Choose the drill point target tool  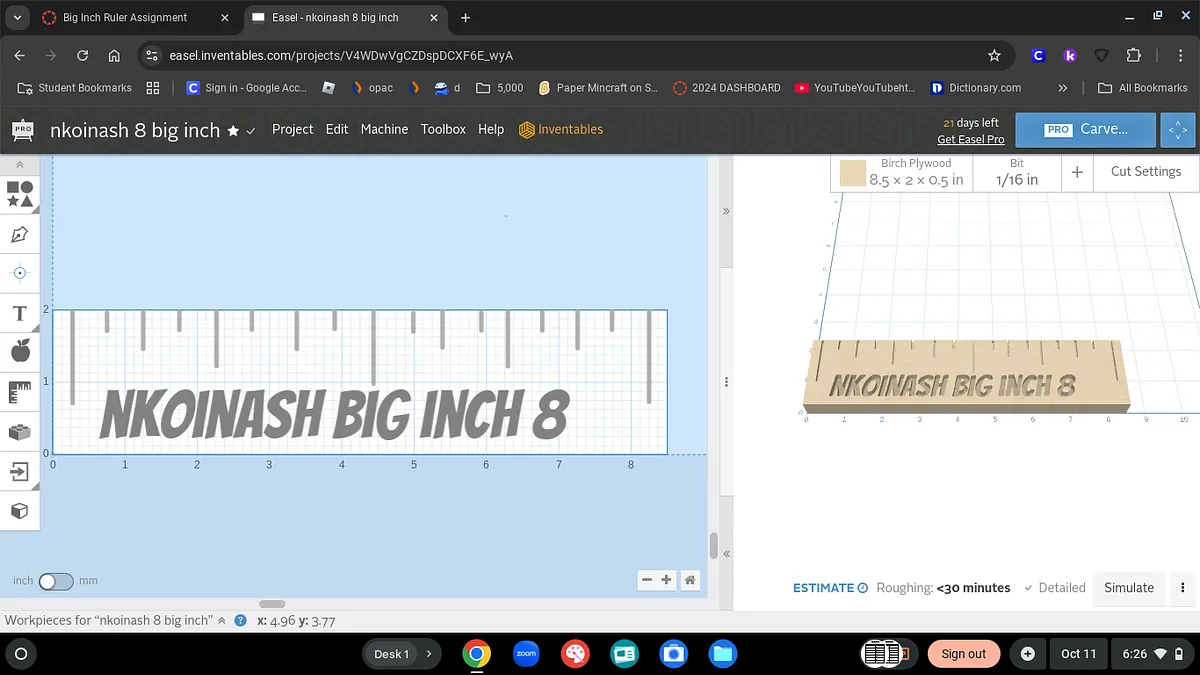[20, 273]
